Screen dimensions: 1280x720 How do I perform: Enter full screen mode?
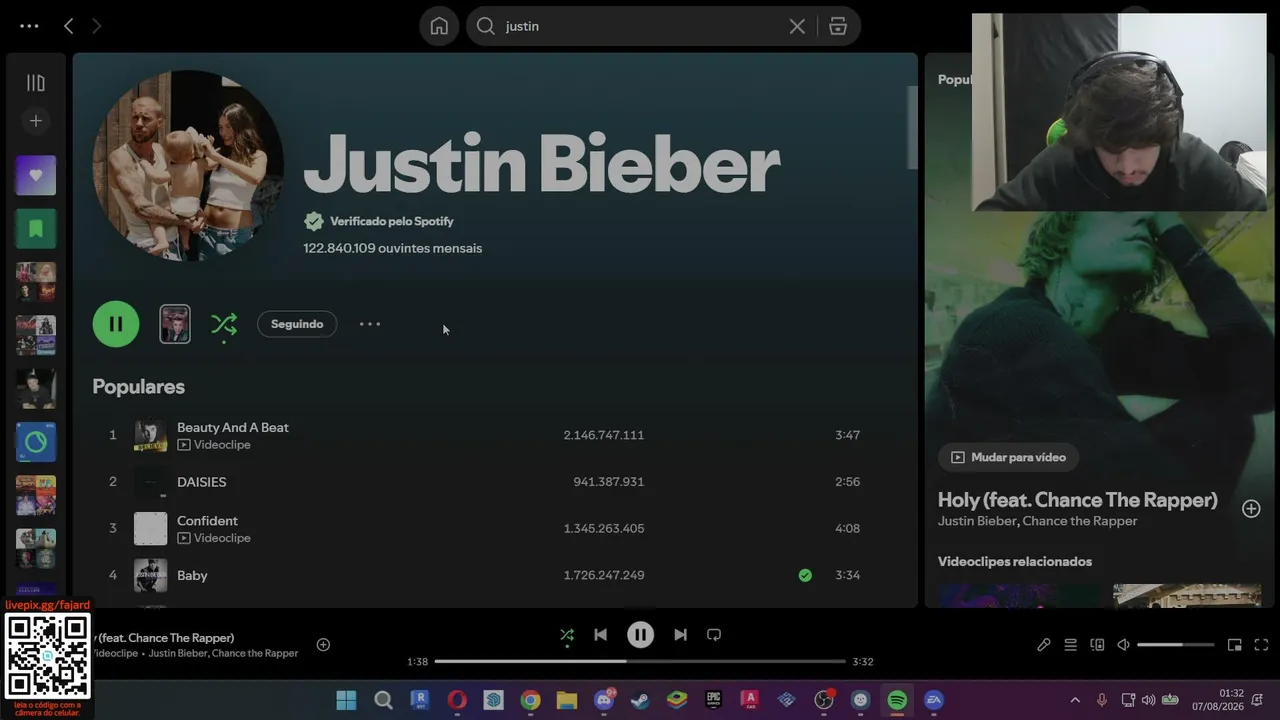point(1261,645)
